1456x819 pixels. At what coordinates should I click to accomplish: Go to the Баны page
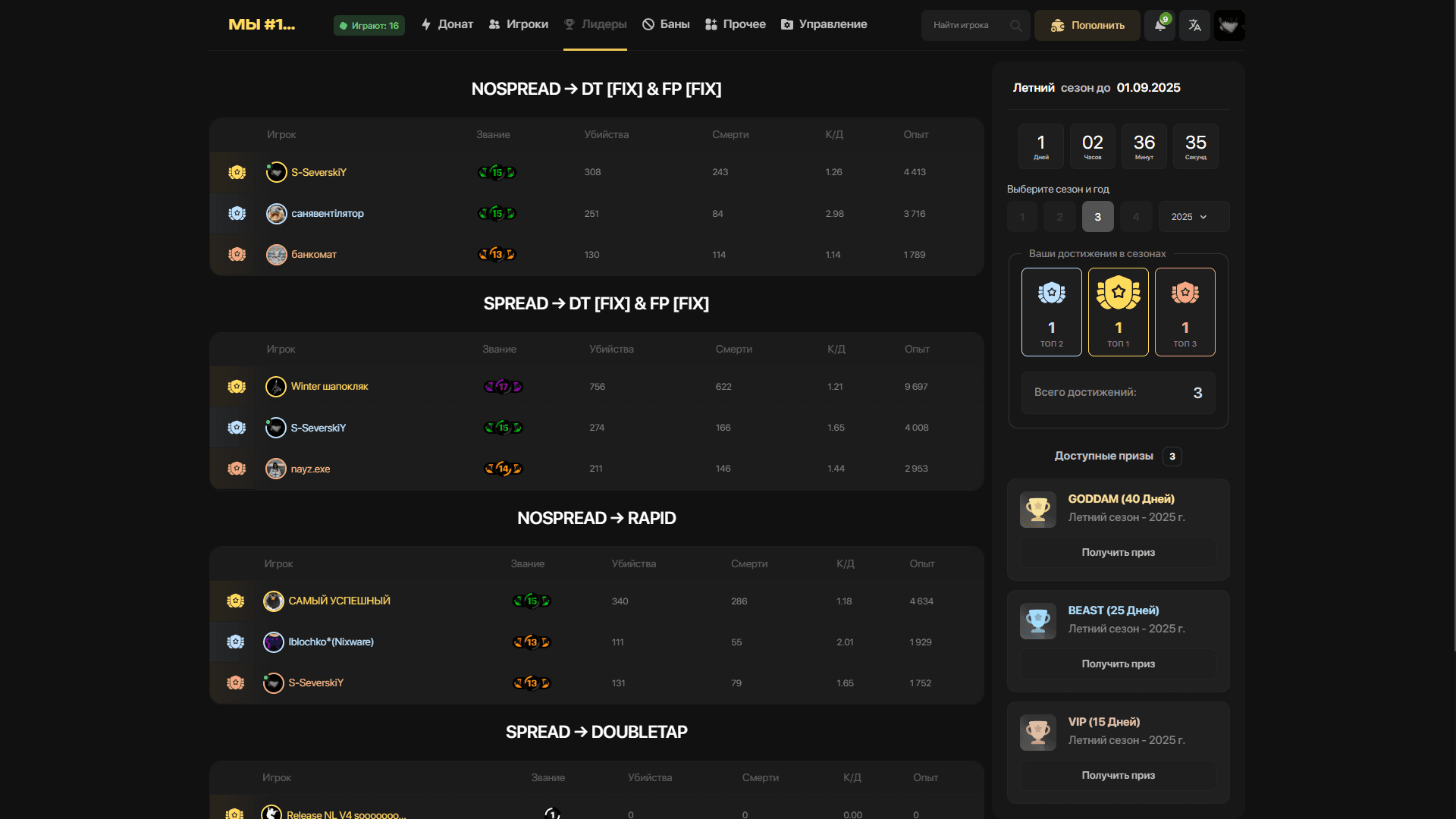point(666,24)
